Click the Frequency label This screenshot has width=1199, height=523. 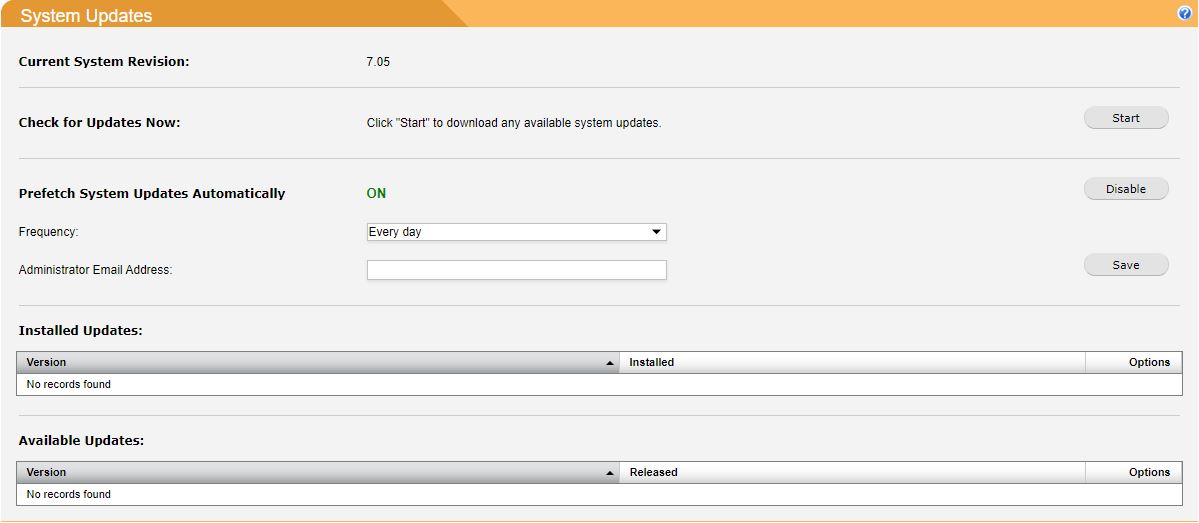pyautogui.click(x=48, y=232)
